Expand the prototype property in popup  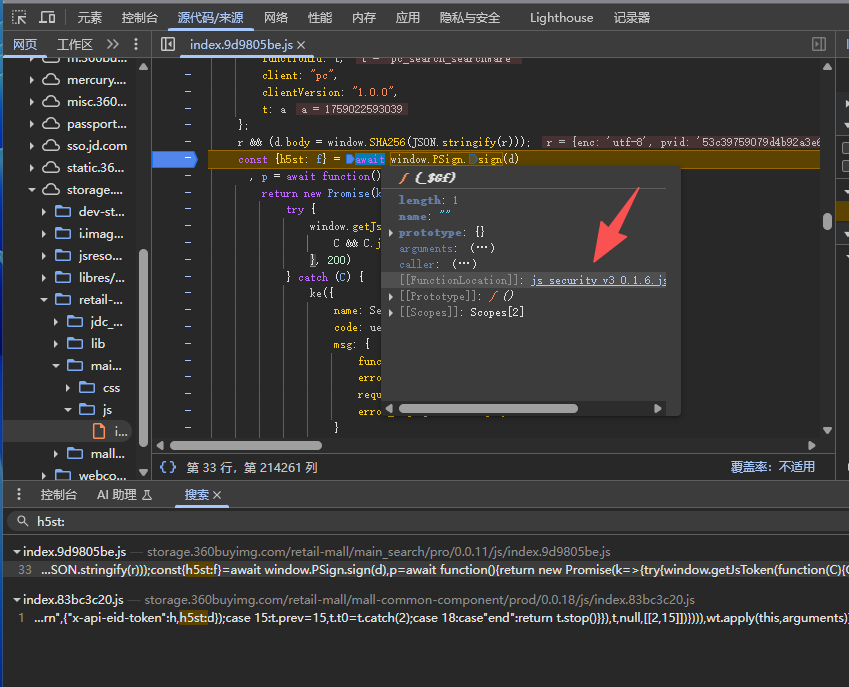[391, 232]
